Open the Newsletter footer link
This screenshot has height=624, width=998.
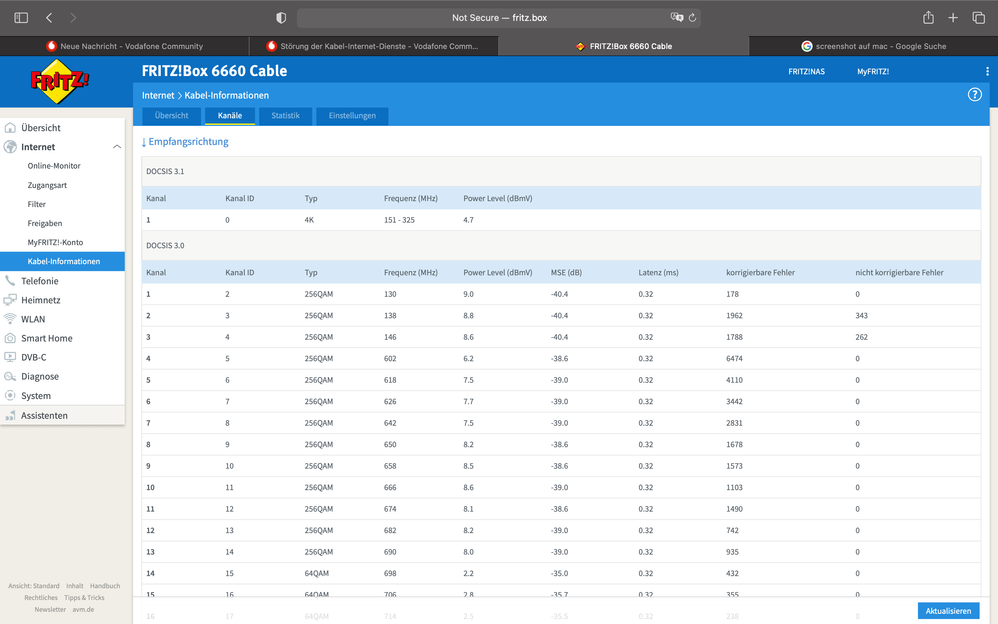point(50,609)
